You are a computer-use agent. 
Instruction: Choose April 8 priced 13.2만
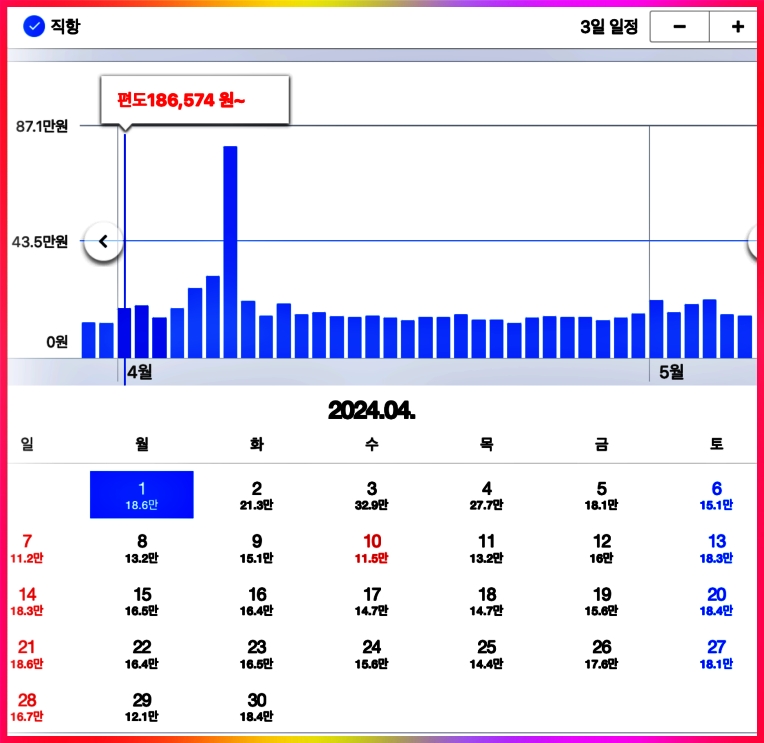[142, 549]
